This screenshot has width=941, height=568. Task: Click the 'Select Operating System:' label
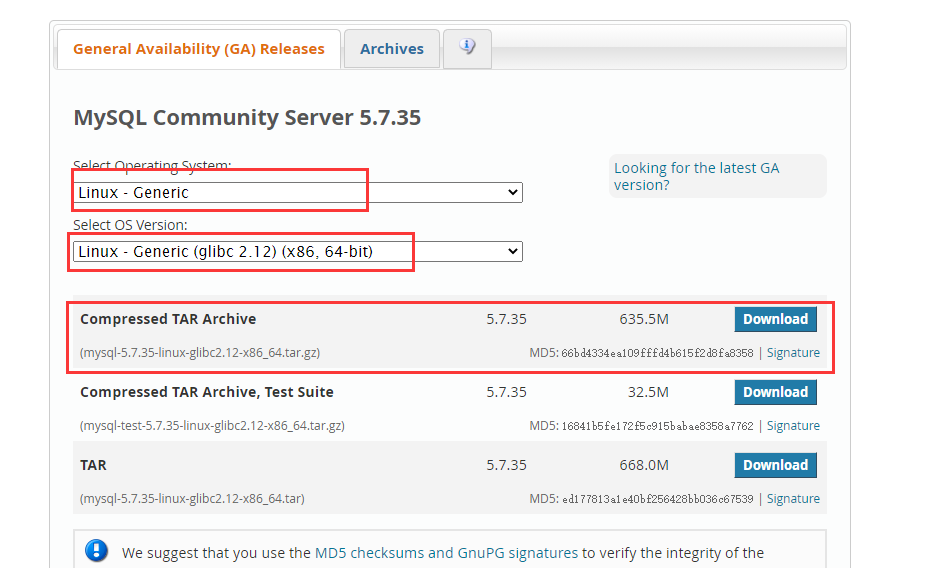pyautogui.click(x=152, y=165)
